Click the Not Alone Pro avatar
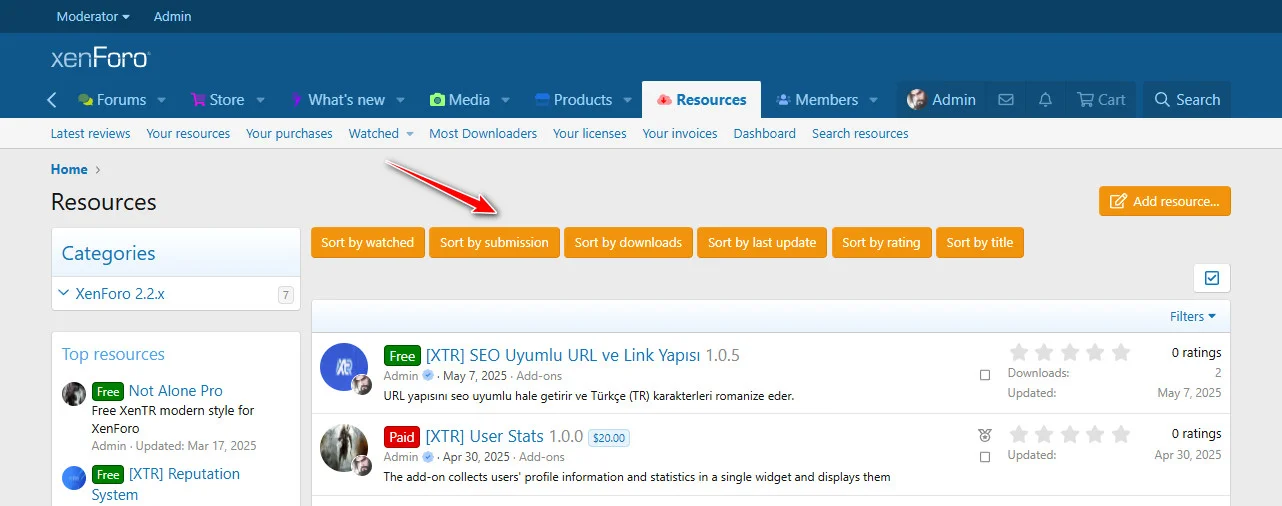The height and width of the screenshot is (506, 1282). (x=74, y=393)
